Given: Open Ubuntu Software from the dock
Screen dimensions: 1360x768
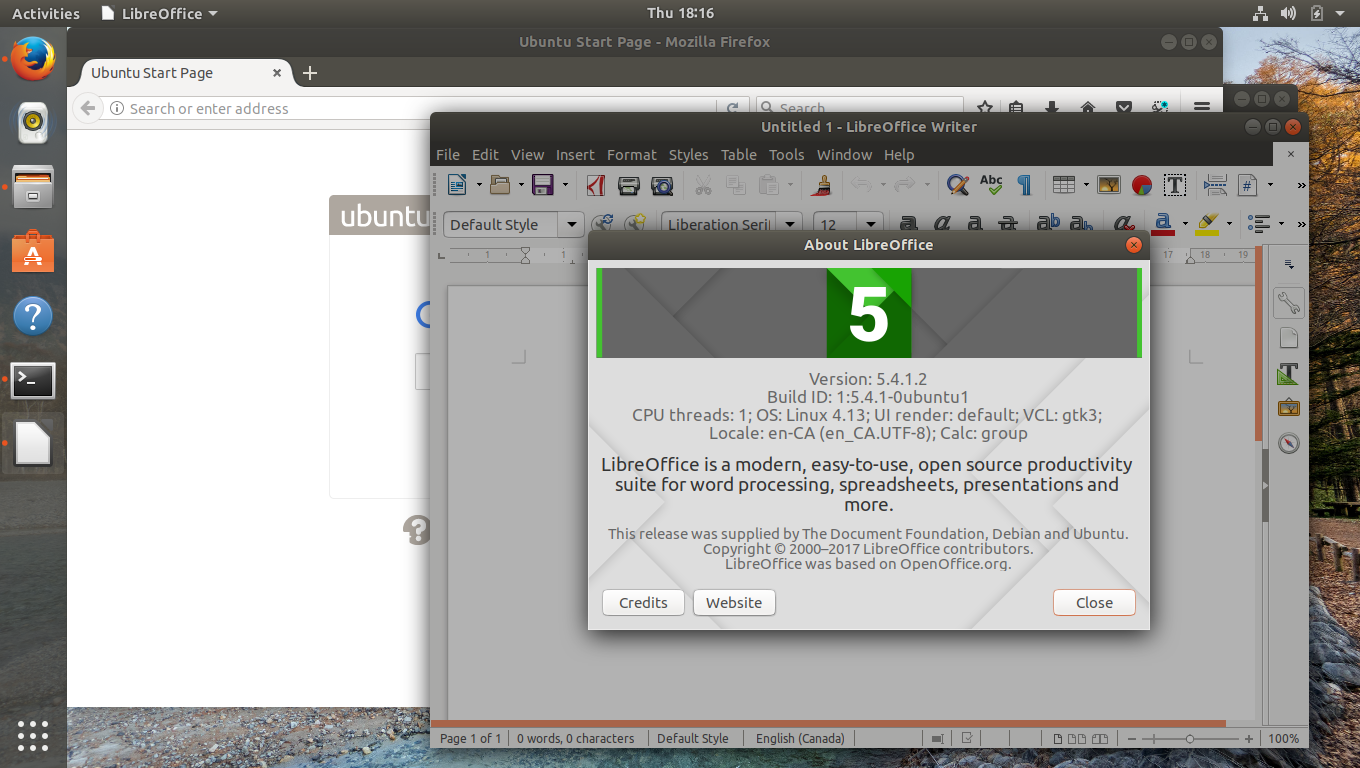Looking at the screenshot, I should 33,252.
